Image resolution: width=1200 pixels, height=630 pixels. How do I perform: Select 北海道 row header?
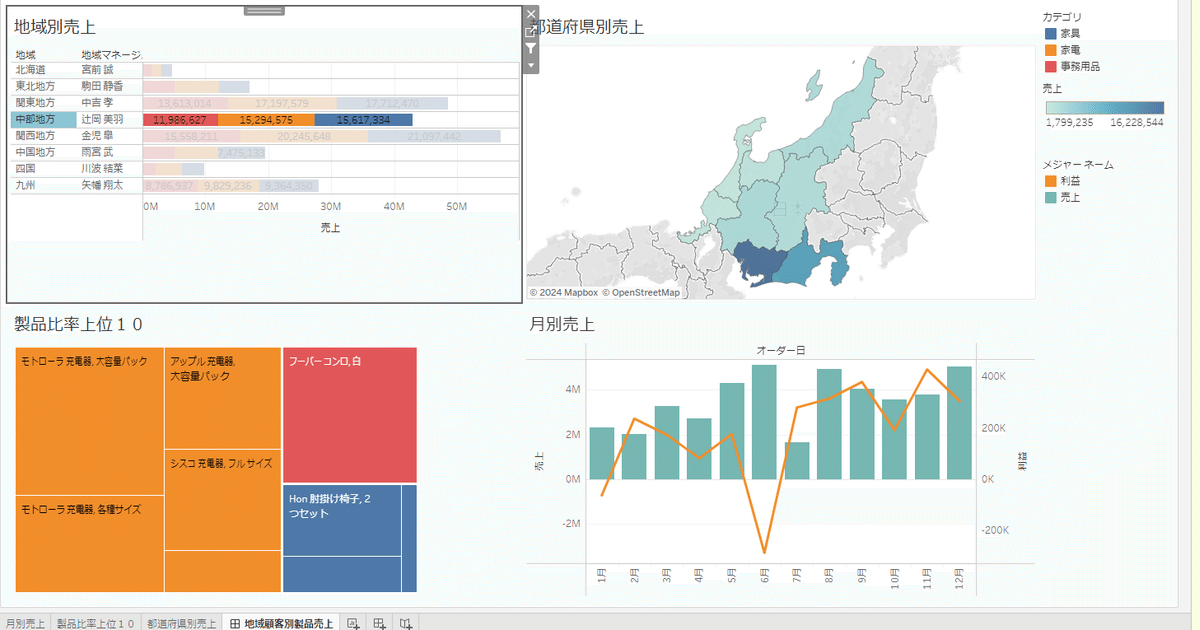pyautogui.click(x=44, y=70)
